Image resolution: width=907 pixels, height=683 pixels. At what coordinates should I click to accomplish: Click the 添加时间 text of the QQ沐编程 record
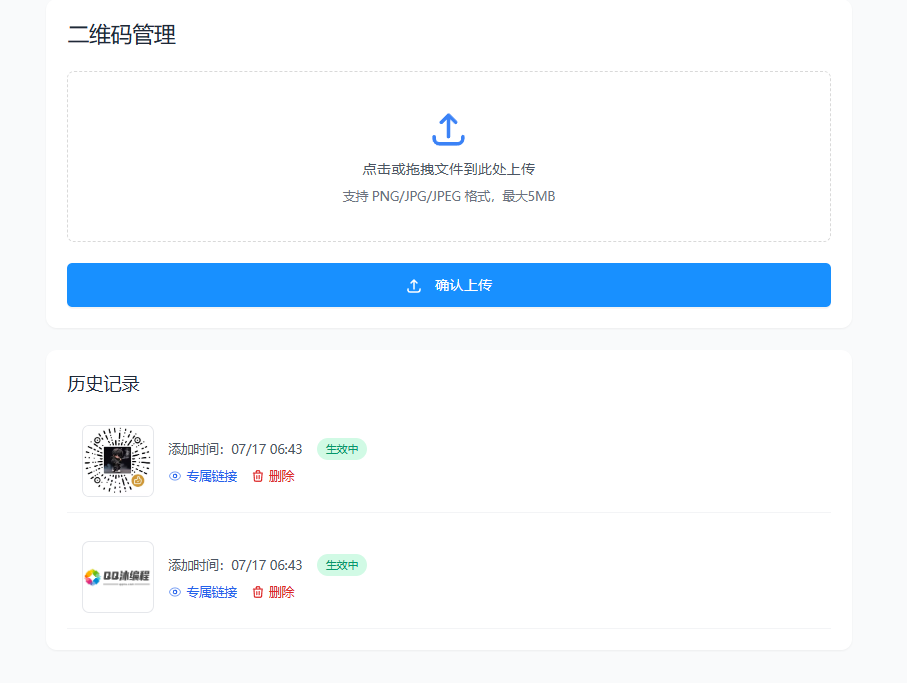point(235,565)
